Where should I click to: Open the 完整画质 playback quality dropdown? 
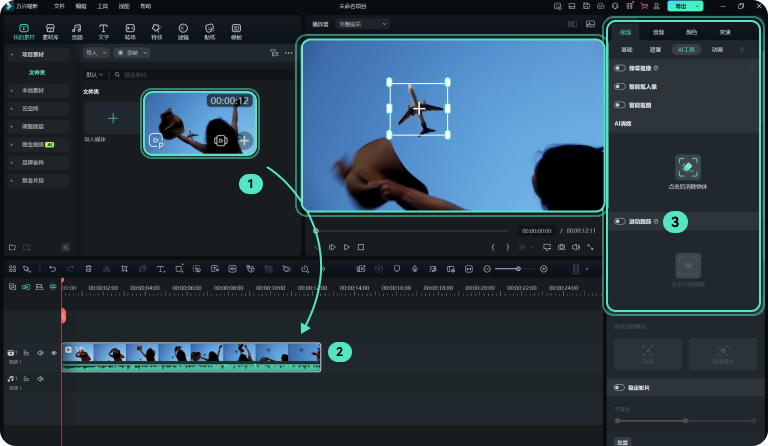coord(363,23)
